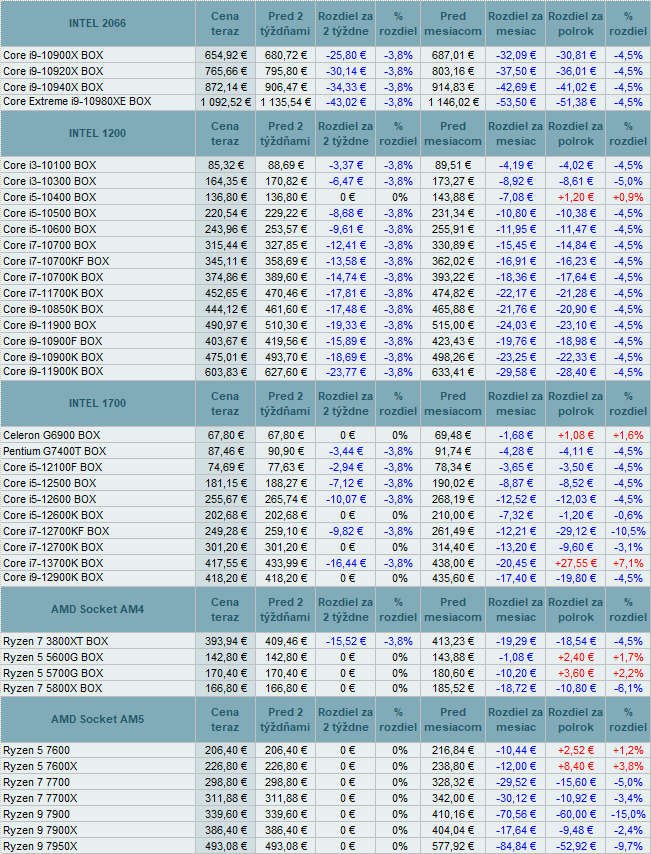
Task: Click the Ryzen 7 5800X BOX row name
Action: point(52,688)
